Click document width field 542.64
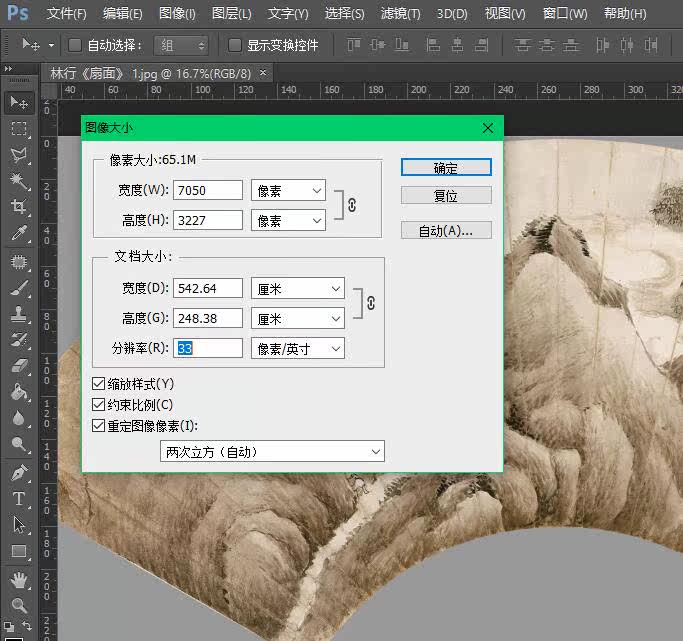683x641 pixels. [x=208, y=288]
